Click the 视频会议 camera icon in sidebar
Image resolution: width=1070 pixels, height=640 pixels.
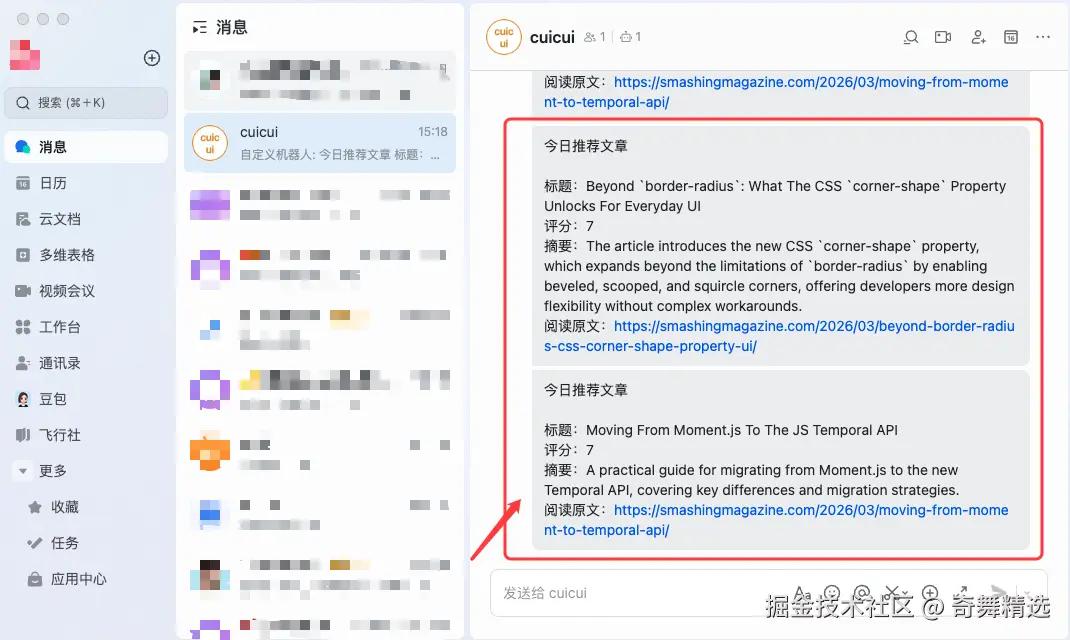pos(23,291)
